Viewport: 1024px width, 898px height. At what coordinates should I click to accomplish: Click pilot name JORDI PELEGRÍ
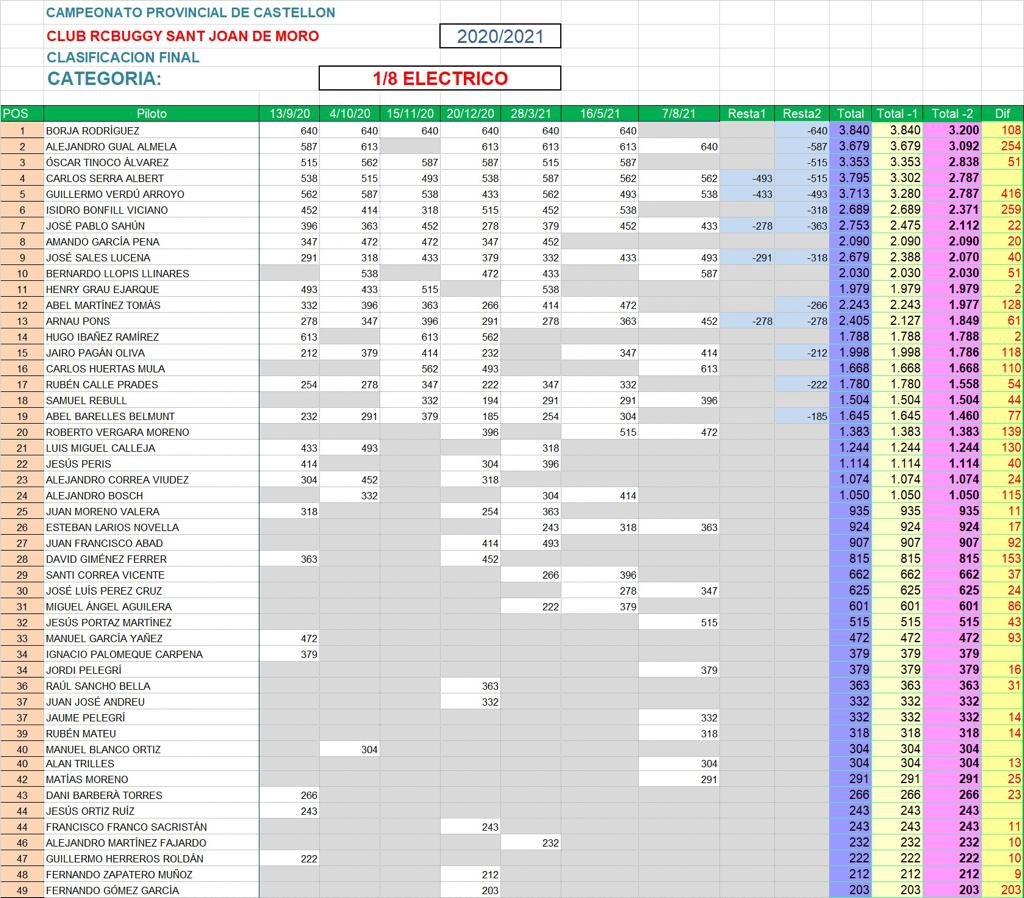(84, 670)
